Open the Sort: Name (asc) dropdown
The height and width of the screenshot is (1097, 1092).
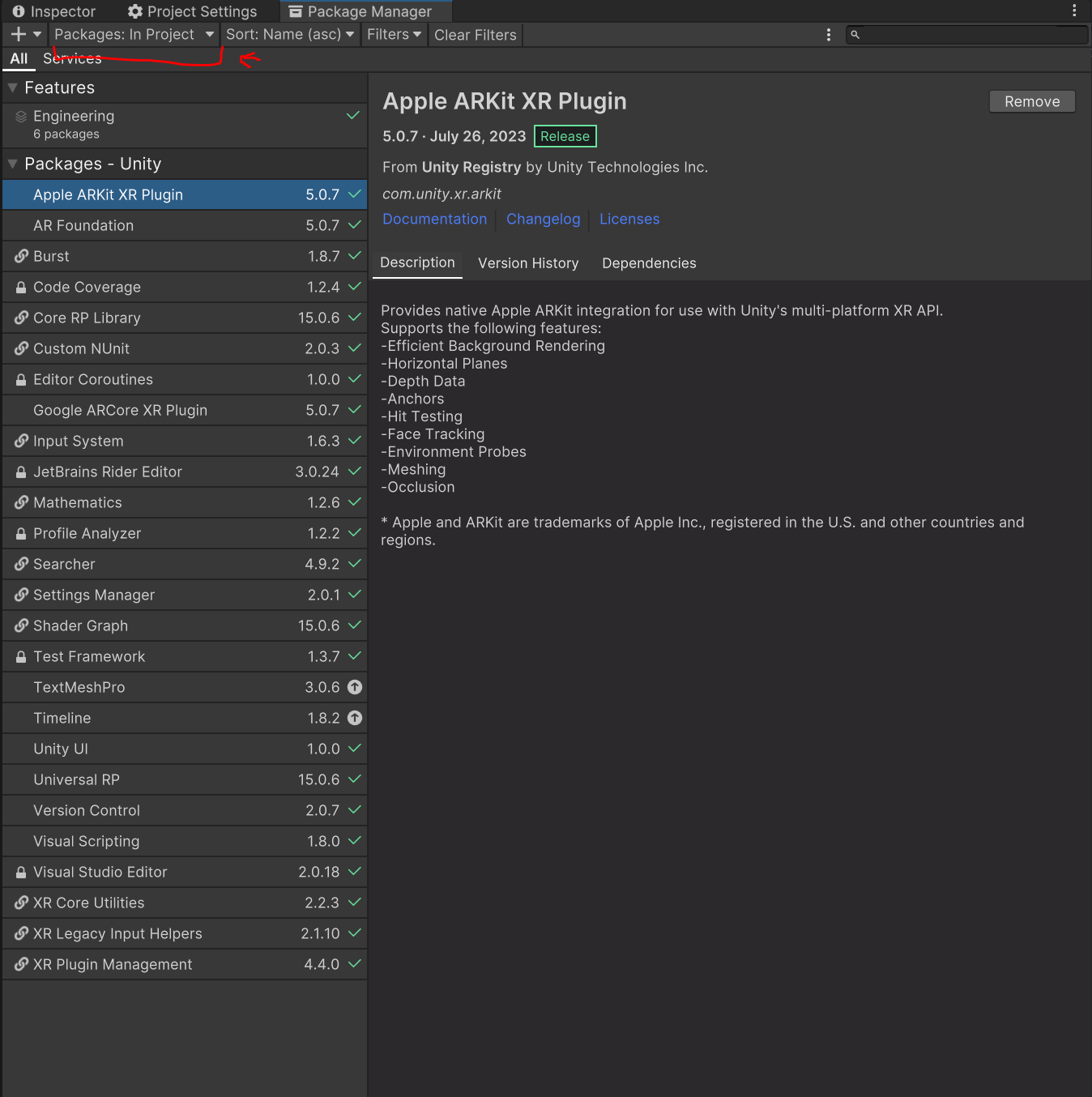[289, 34]
